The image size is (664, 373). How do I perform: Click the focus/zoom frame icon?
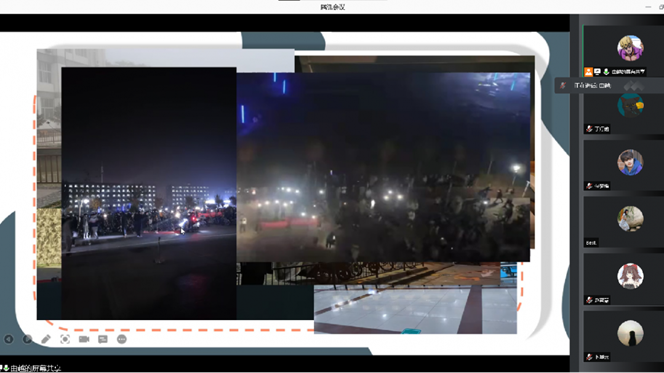tap(65, 339)
